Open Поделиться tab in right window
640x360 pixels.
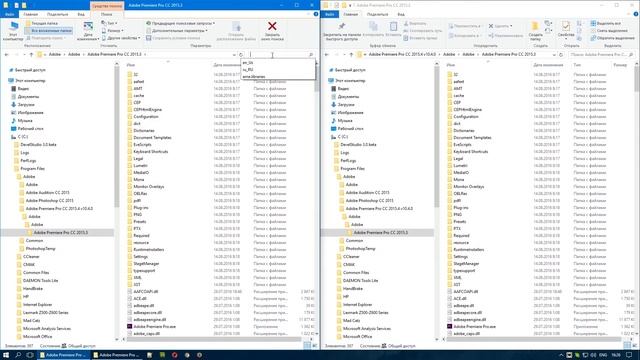tap(378, 14)
